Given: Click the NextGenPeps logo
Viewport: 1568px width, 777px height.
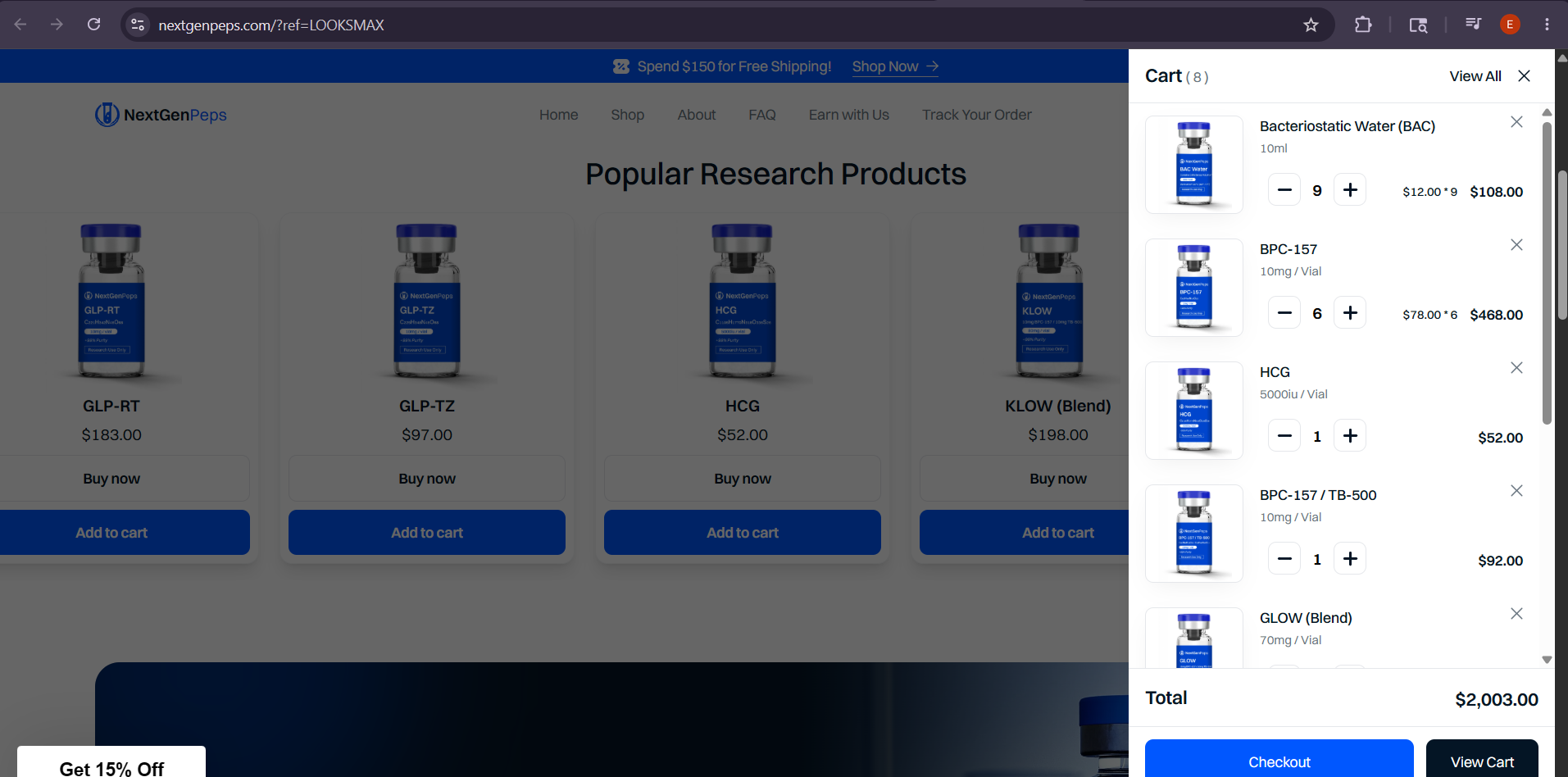Looking at the screenshot, I should [161, 115].
